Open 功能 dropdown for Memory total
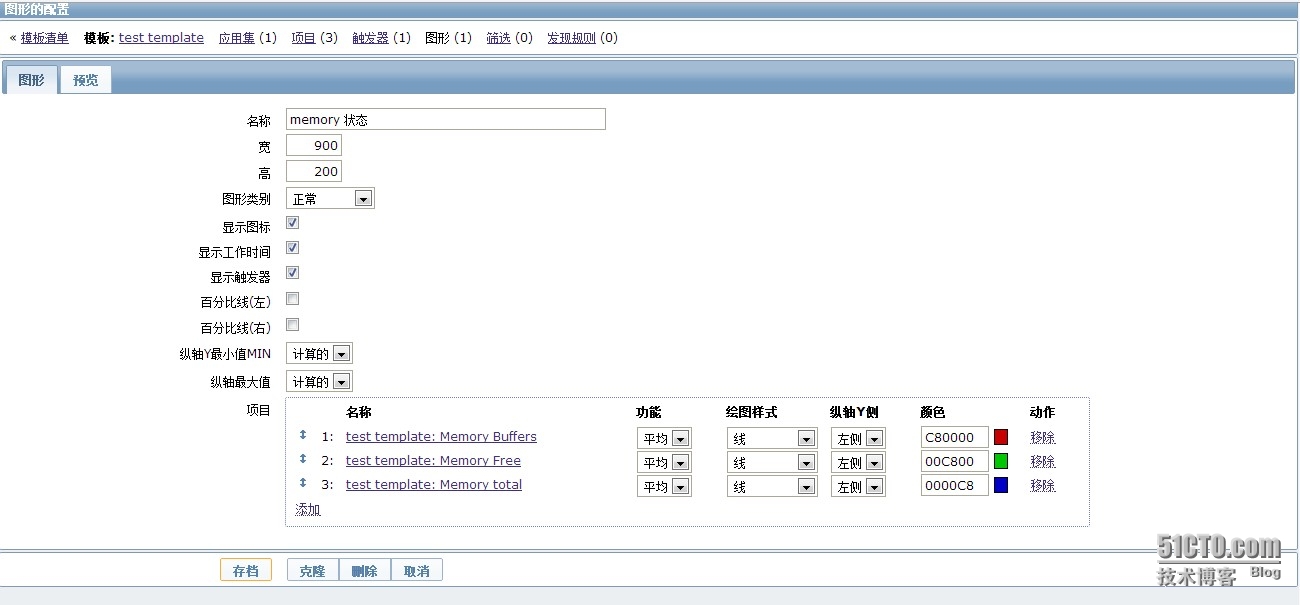The width and height of the screenshot is (1300, 605). coord(664,486)
